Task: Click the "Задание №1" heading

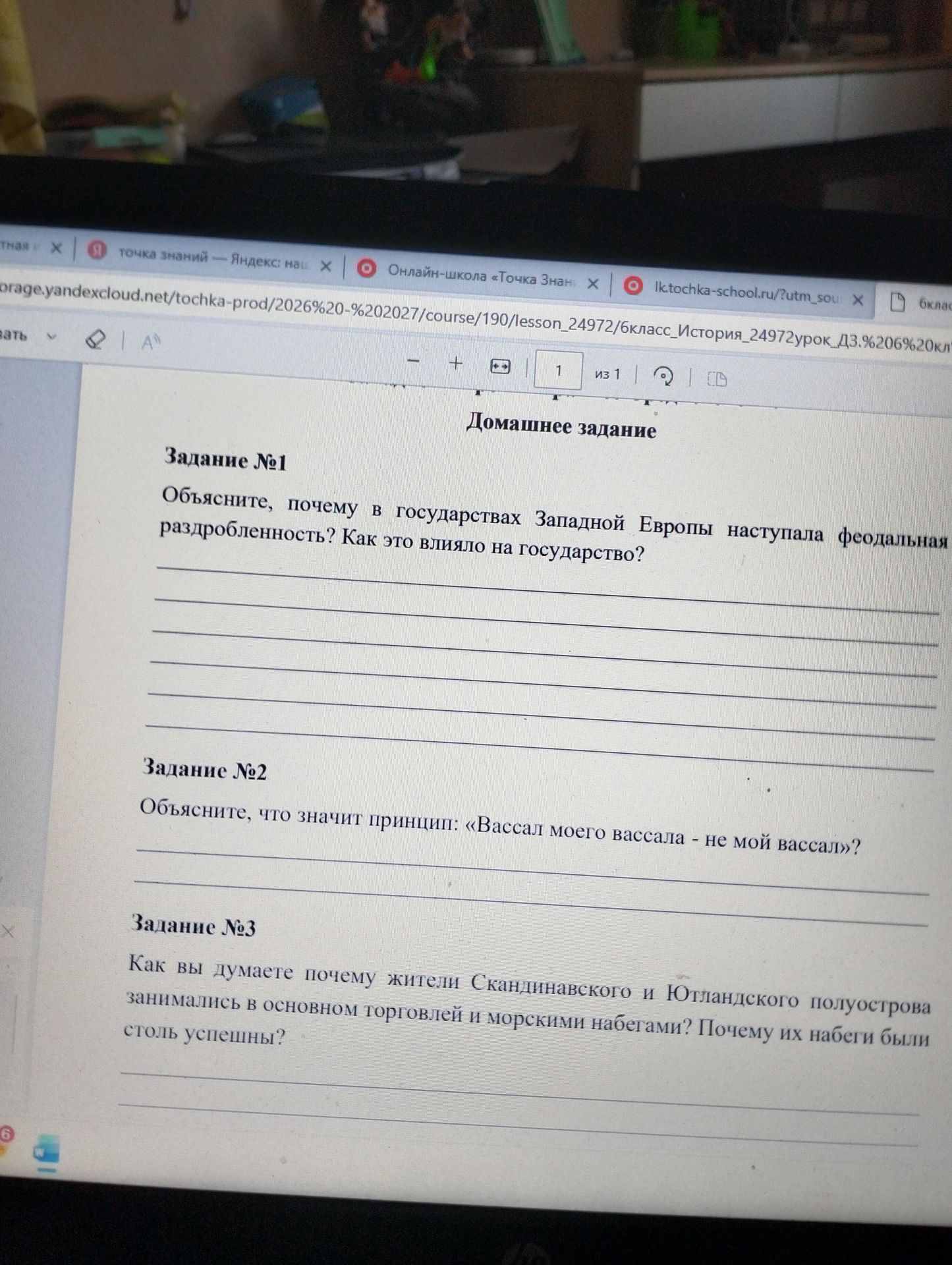Action: coord(225,459)
